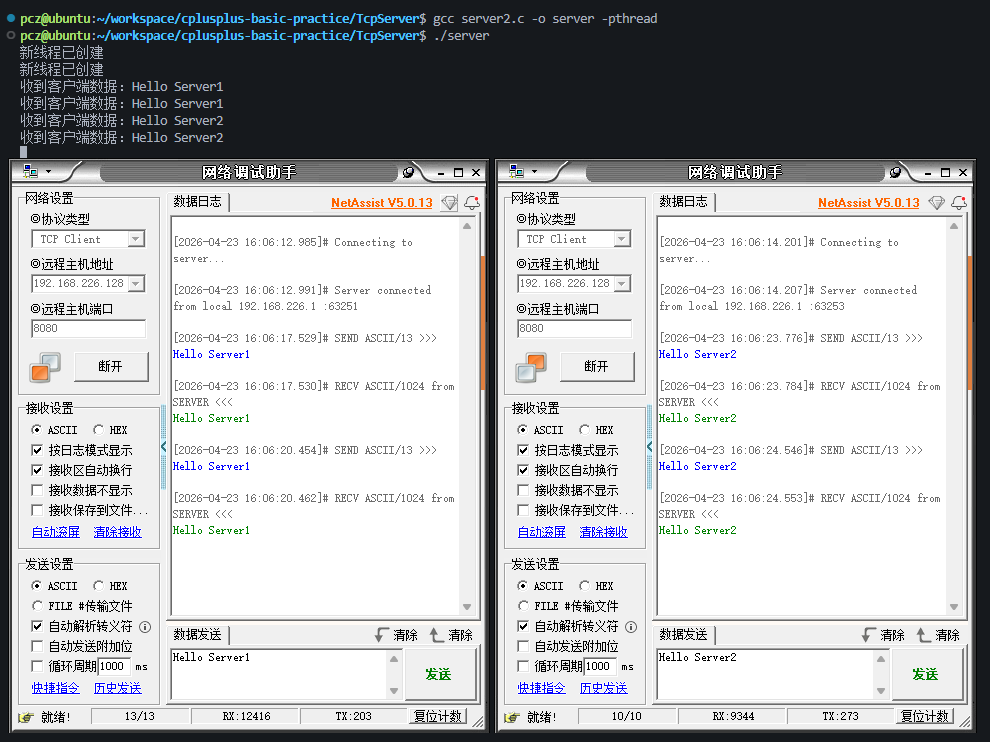Click the 发送 button in left window
Image resolution: width=990 pixels, height=742 pixels.
439,674
